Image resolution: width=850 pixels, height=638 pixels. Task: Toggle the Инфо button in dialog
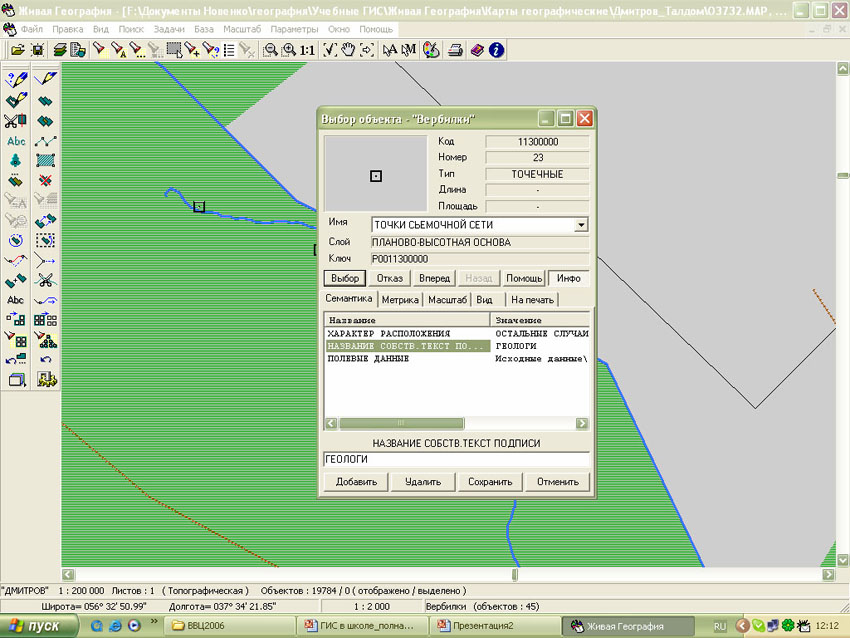569,278
